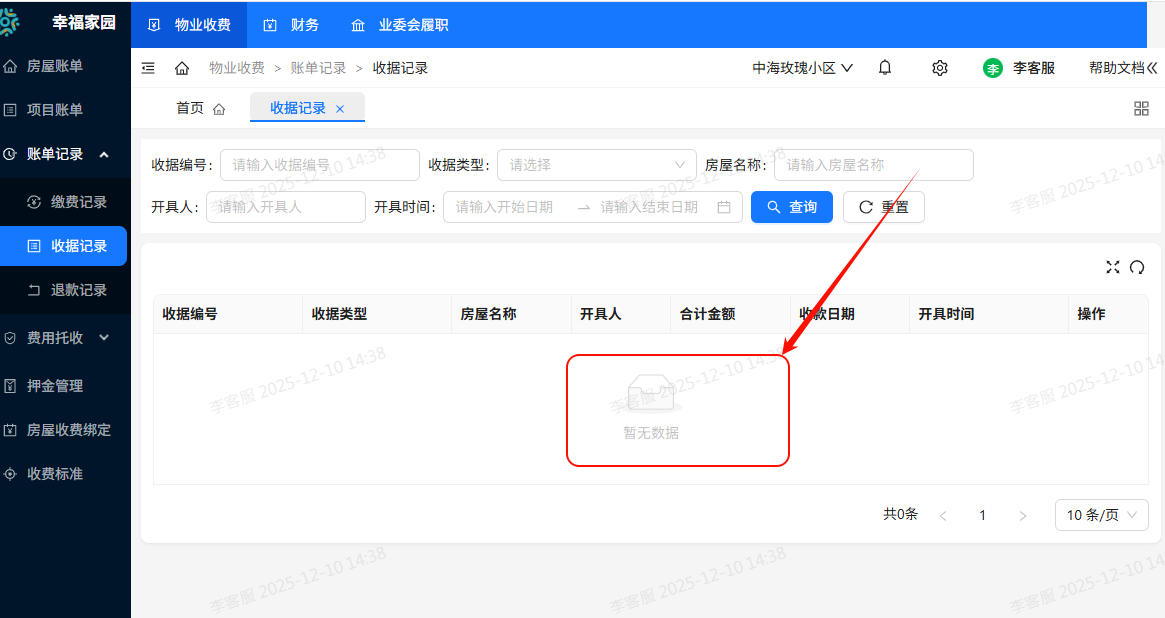Screen dimensions: 1165x618
Task: Open notifications via bell icon
Action: click(884, 67)
